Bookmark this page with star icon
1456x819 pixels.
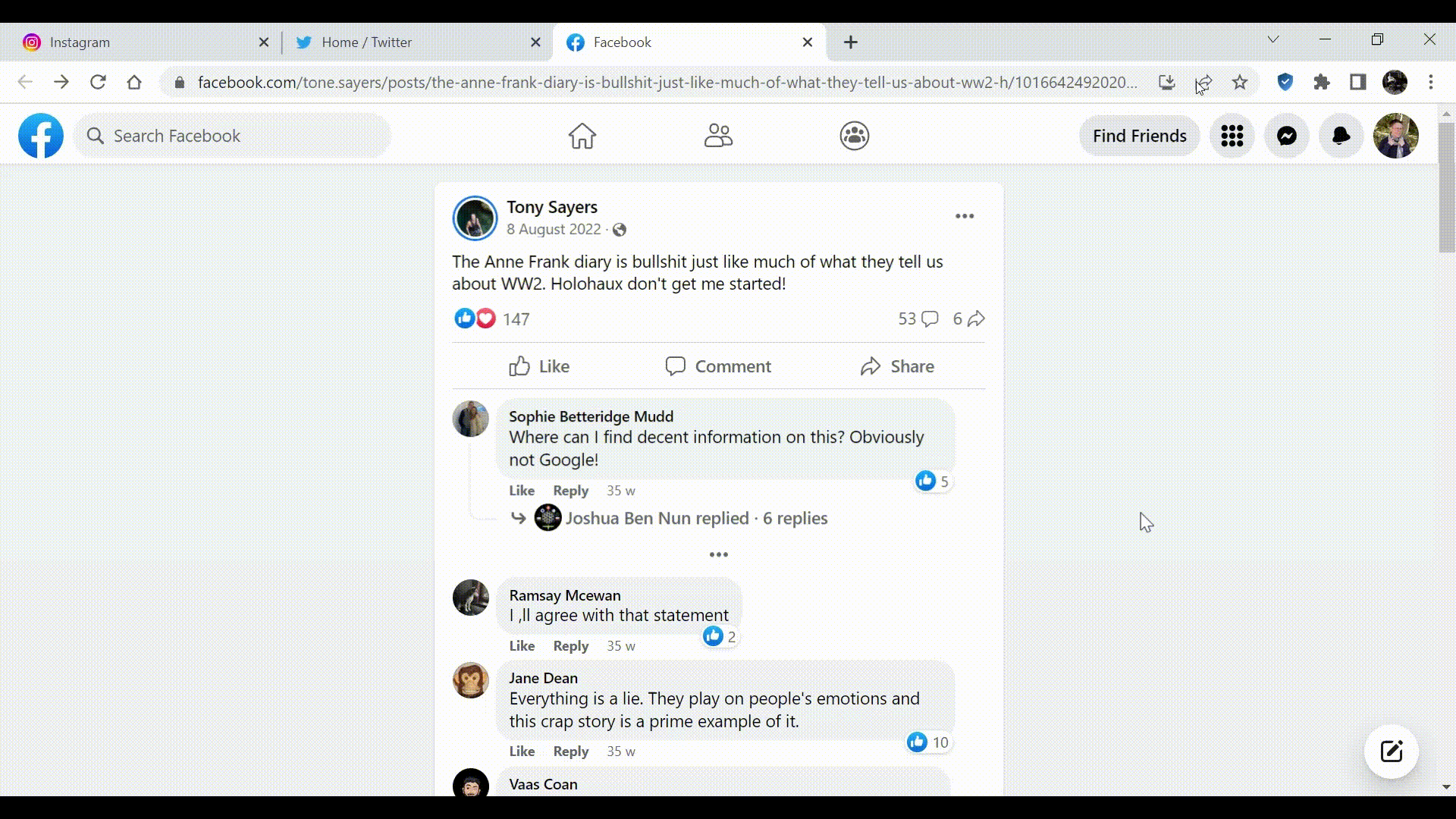click(1240, 82)
